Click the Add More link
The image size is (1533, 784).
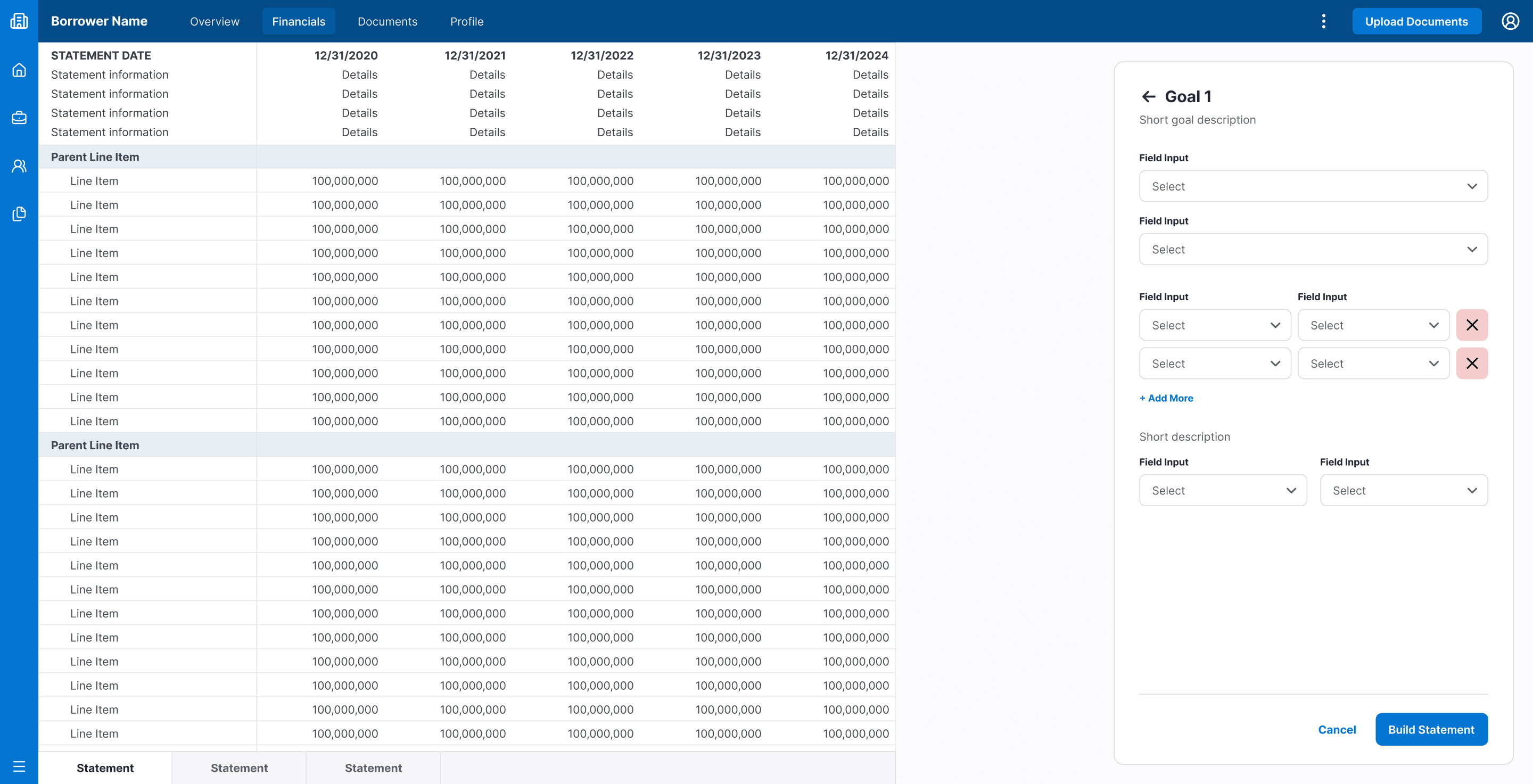point(1166,398)
